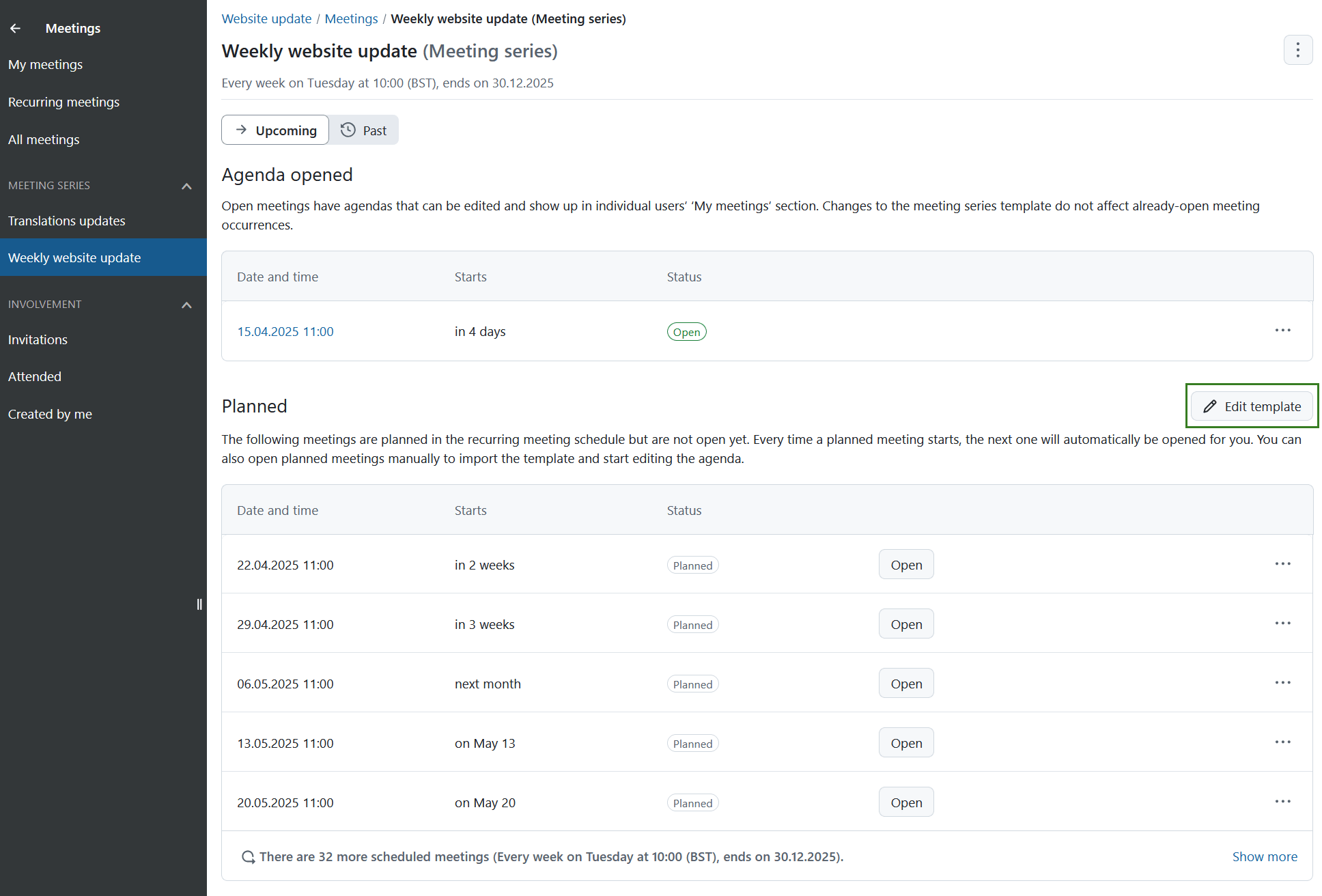This screenshot has width=1322, height=896.
Task: Click the history icon on the Past tab
Action: 348,129
